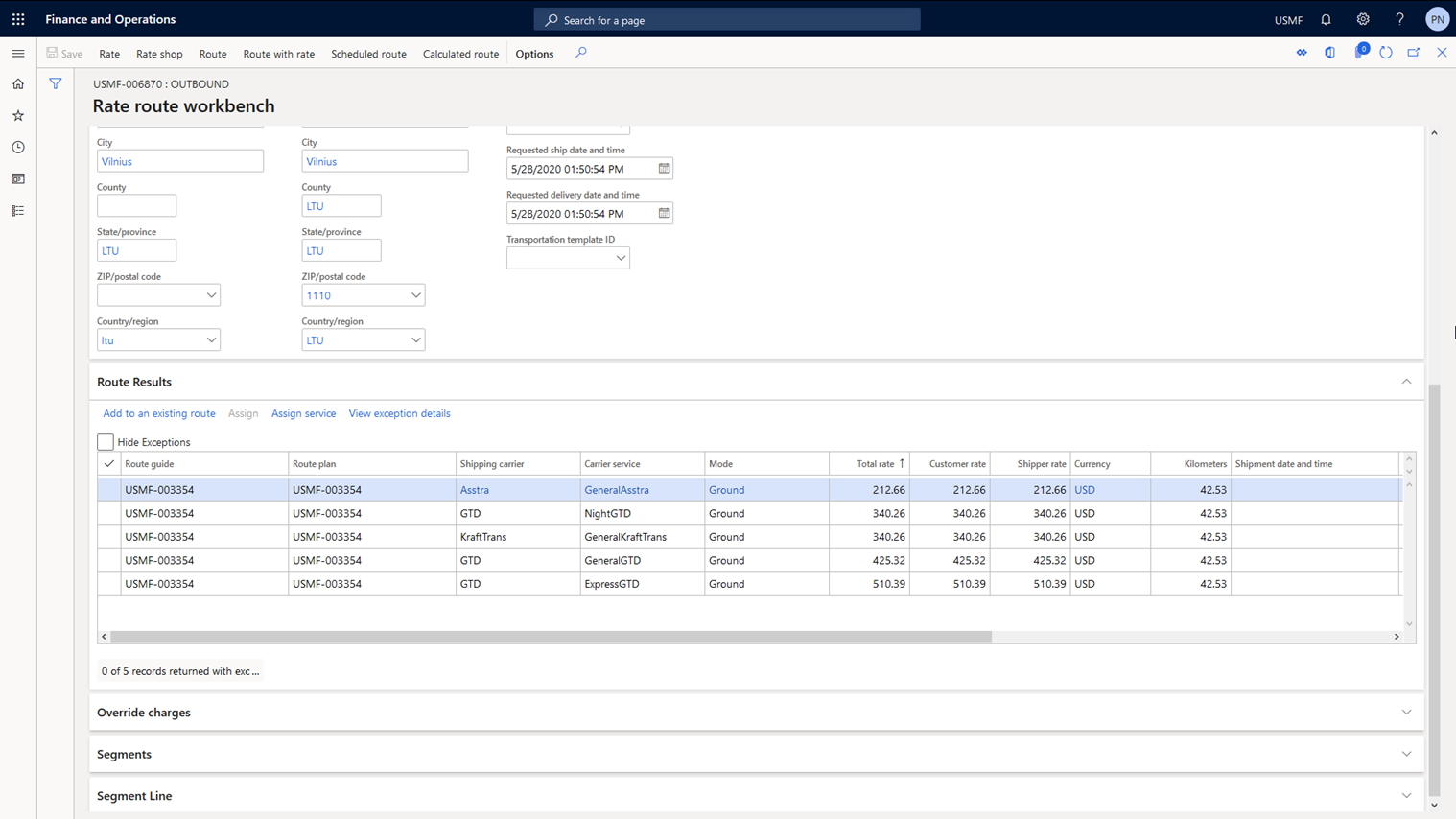The image size is (1456, 819).
Task: Open the settings gear icon
Action: click(1363, 19)
